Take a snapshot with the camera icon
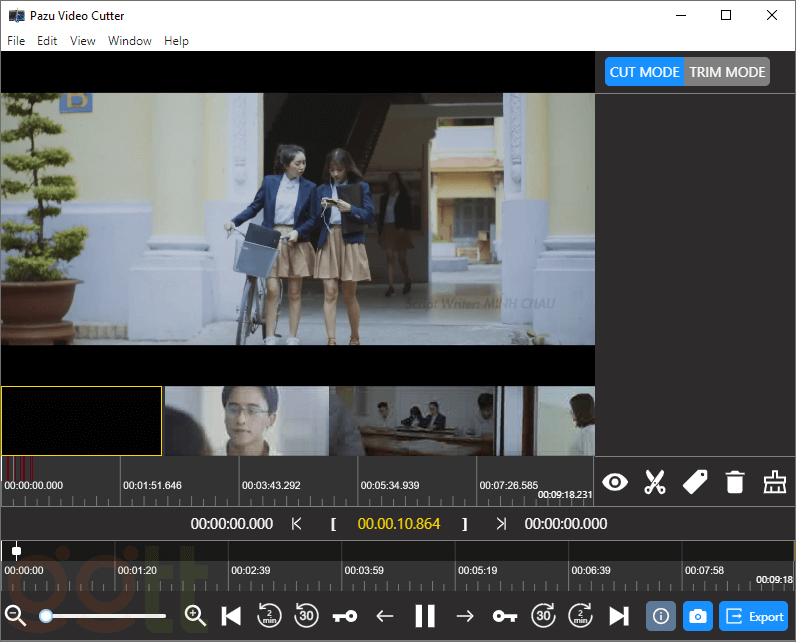Image resolution: width=796 pixels, height=642 pixels. tap(697, 616)
